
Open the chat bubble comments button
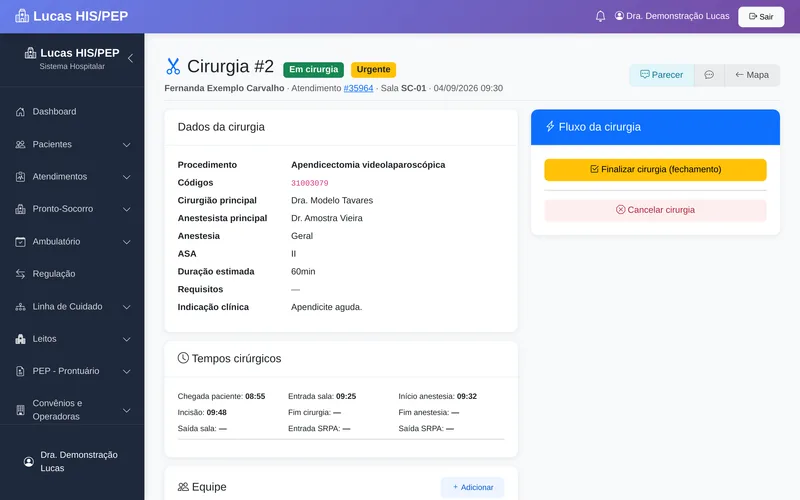[709, 75]
